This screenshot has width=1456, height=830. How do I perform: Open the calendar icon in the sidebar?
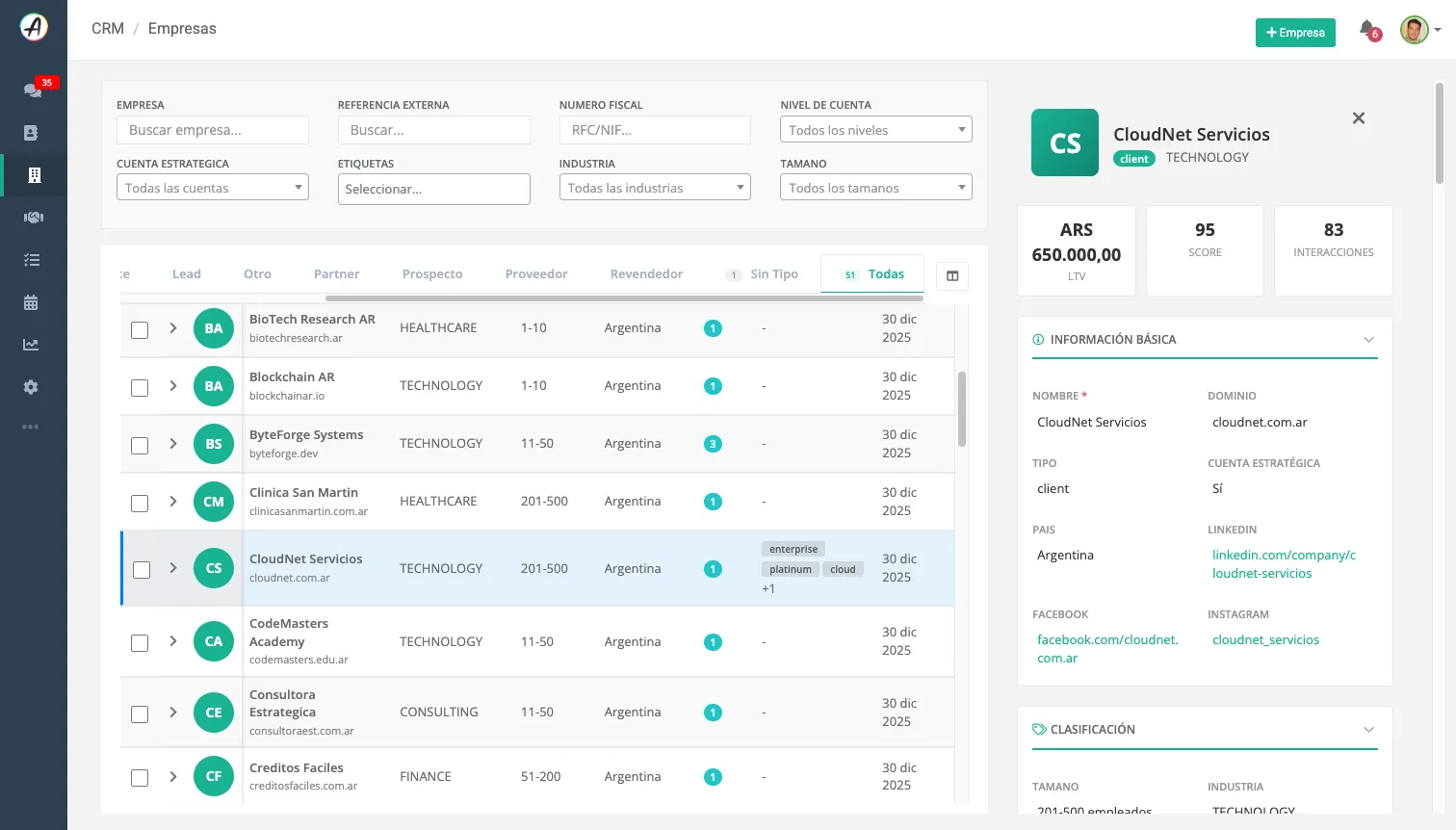(31, 302)
